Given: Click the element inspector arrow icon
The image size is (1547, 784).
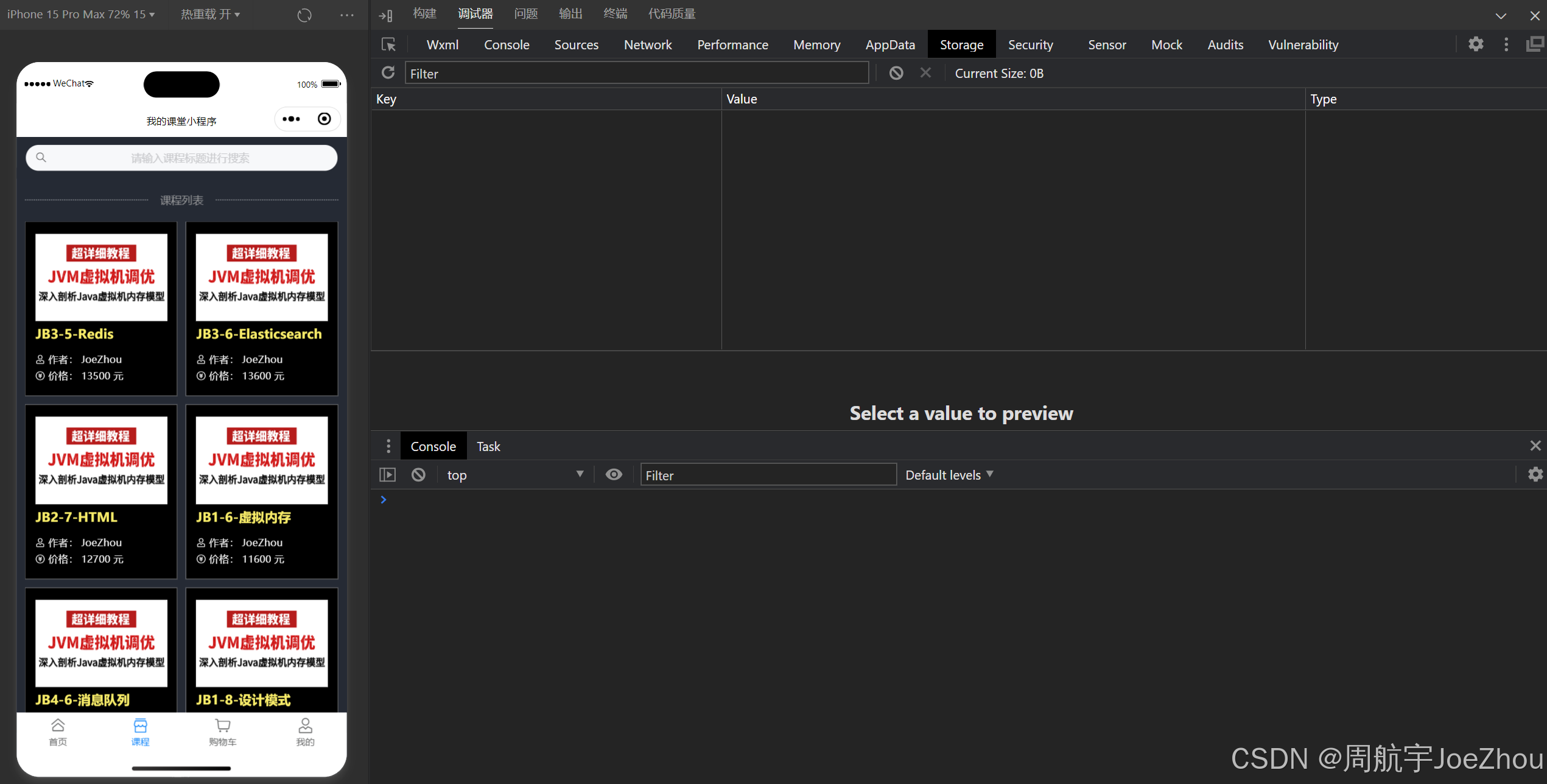Looking at the screenshot, I should pos(388,44).
